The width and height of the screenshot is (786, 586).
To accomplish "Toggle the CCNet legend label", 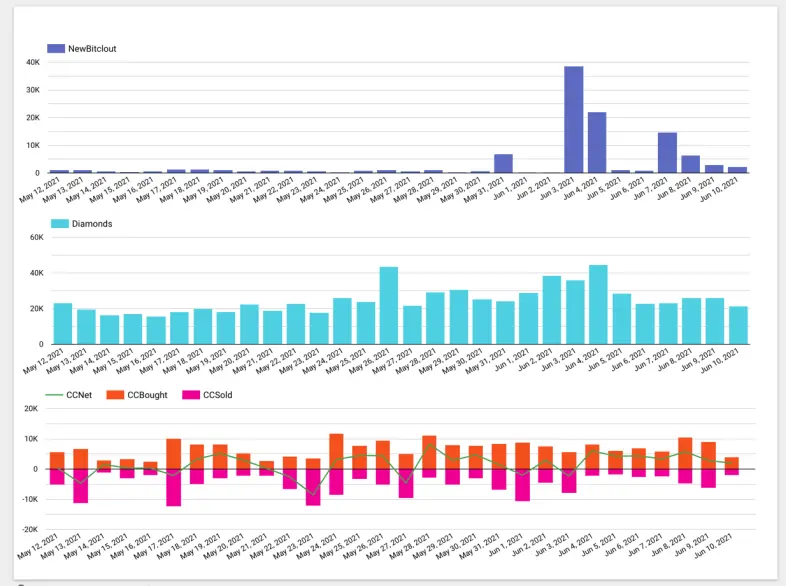I will [79, 396].
